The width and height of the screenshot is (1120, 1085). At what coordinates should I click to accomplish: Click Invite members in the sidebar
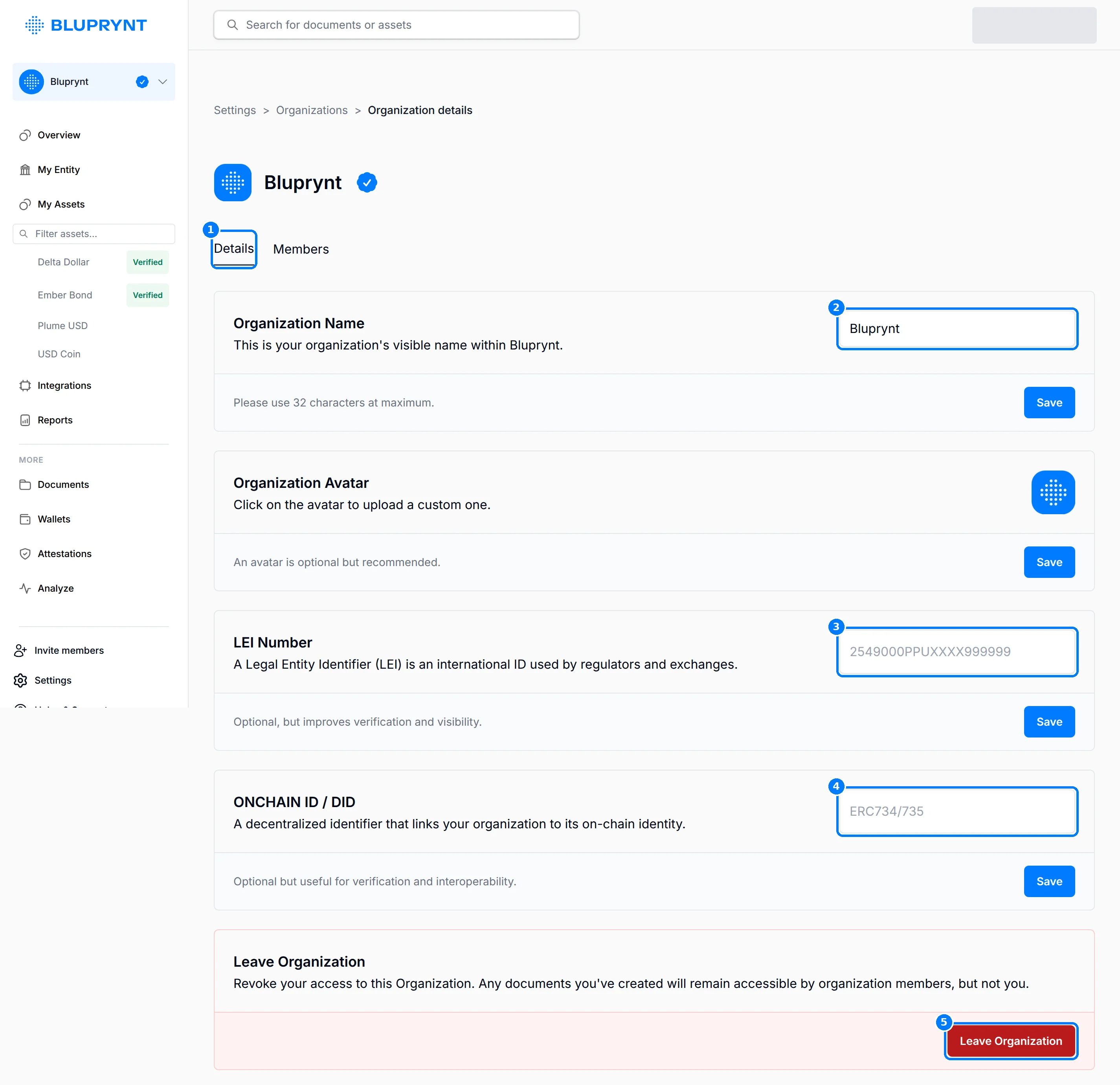(59, 651)
